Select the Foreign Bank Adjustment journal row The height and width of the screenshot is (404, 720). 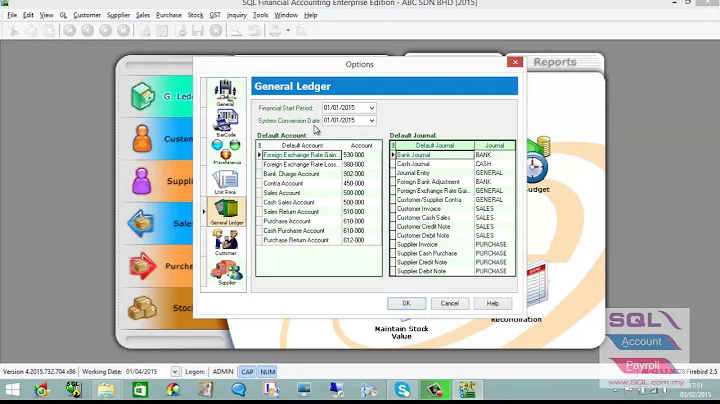click(453, 182)
